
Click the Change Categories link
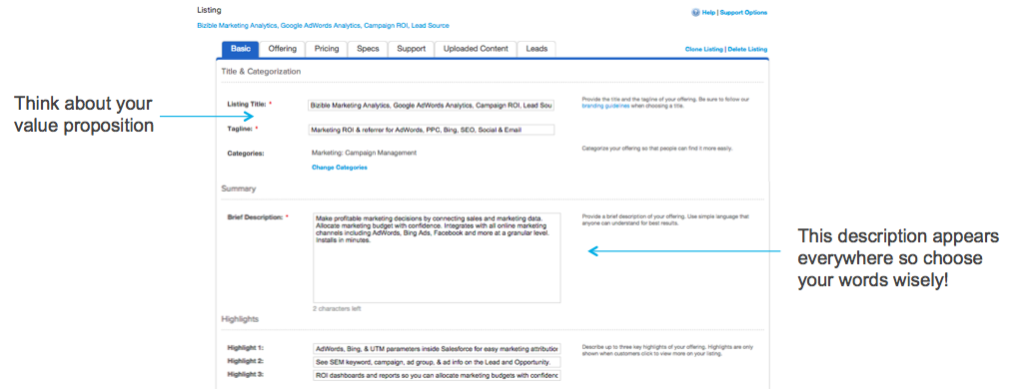click(x=340, y=168)
